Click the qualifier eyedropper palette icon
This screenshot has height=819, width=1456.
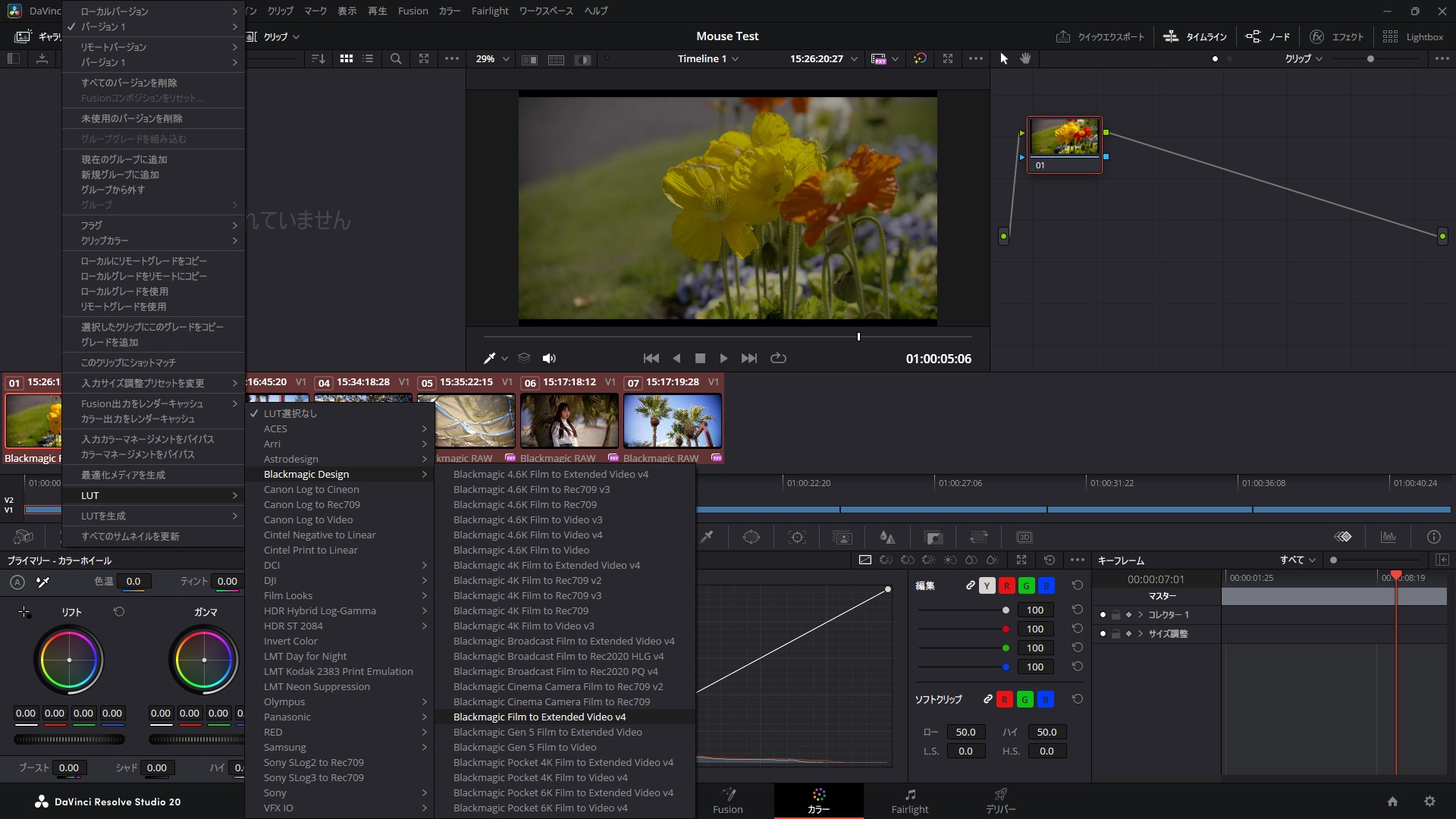pyautogui.click(x=707, y=537)
